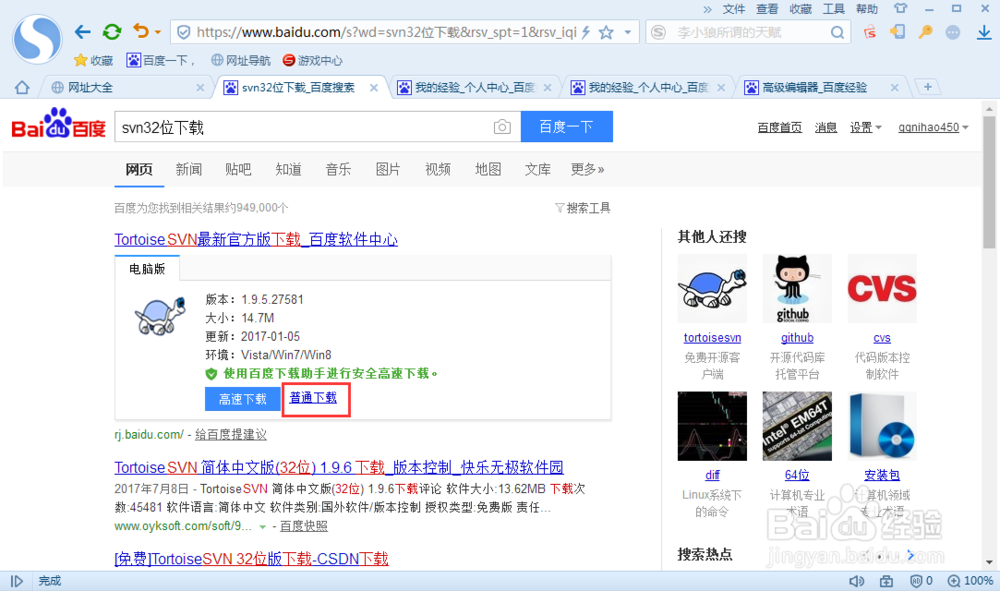Image resolution: width=1000 pixels, height=591 pixels.
Task: Select the 电脑版 tab
Action: point(147,268)
